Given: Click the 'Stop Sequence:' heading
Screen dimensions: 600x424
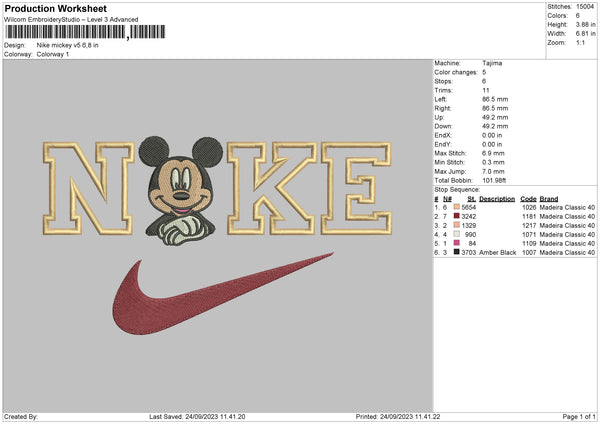Looking at the screenshot, I should click(457, 190).
